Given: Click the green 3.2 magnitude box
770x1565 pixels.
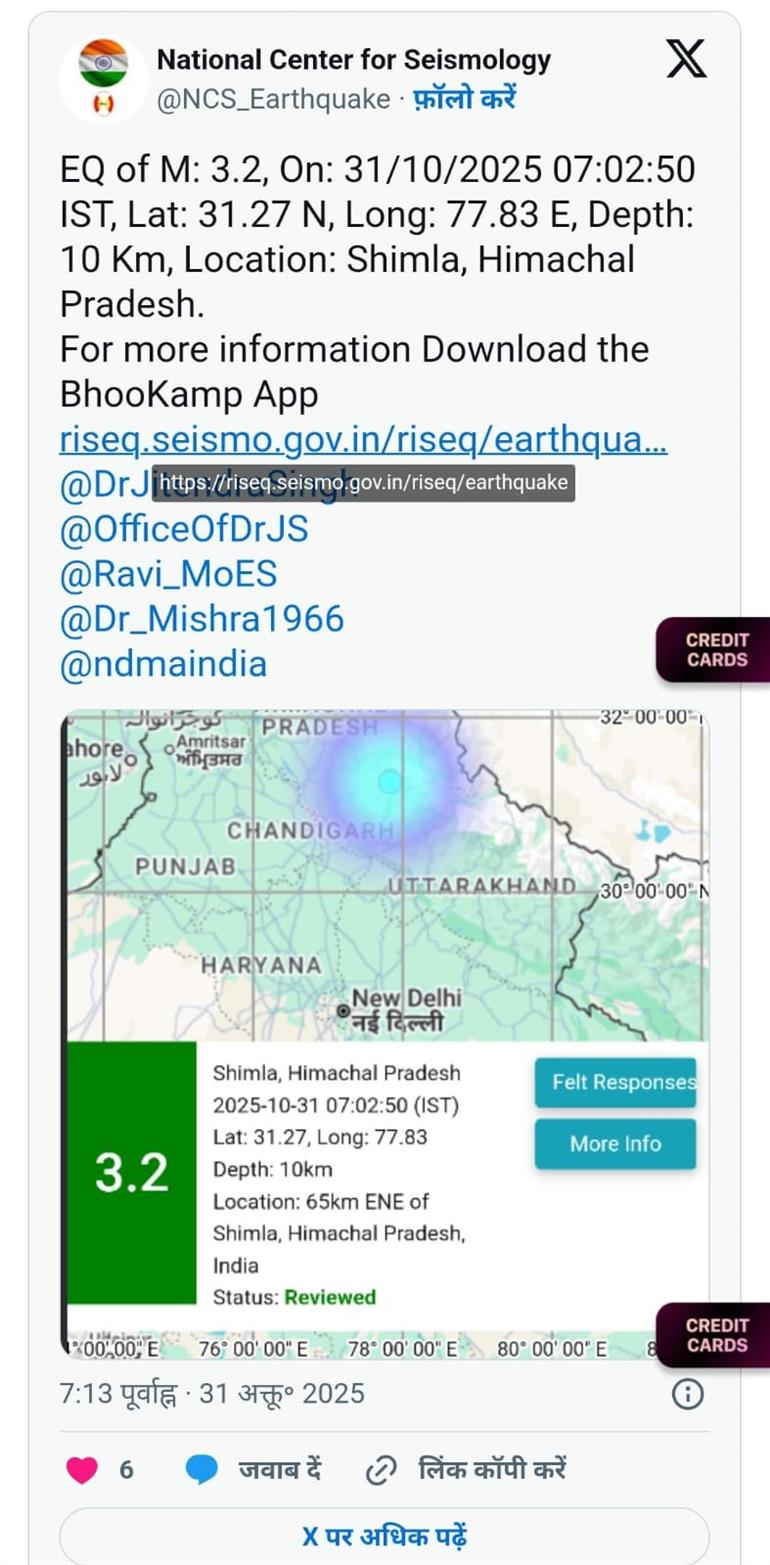Looking at the screenshot, I should point(132,1172).
